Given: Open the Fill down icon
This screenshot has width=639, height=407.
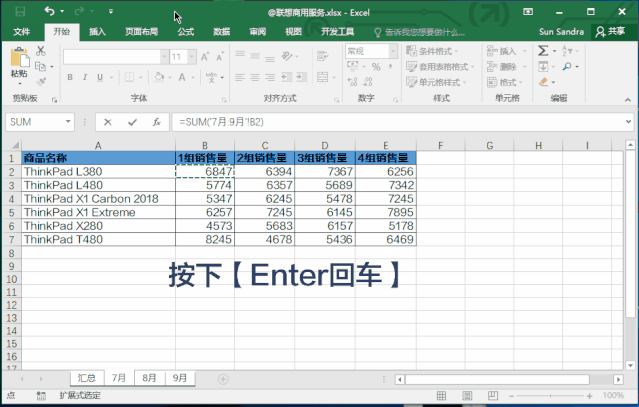Looking at the screenshot, I should click(x=543, y=66).
